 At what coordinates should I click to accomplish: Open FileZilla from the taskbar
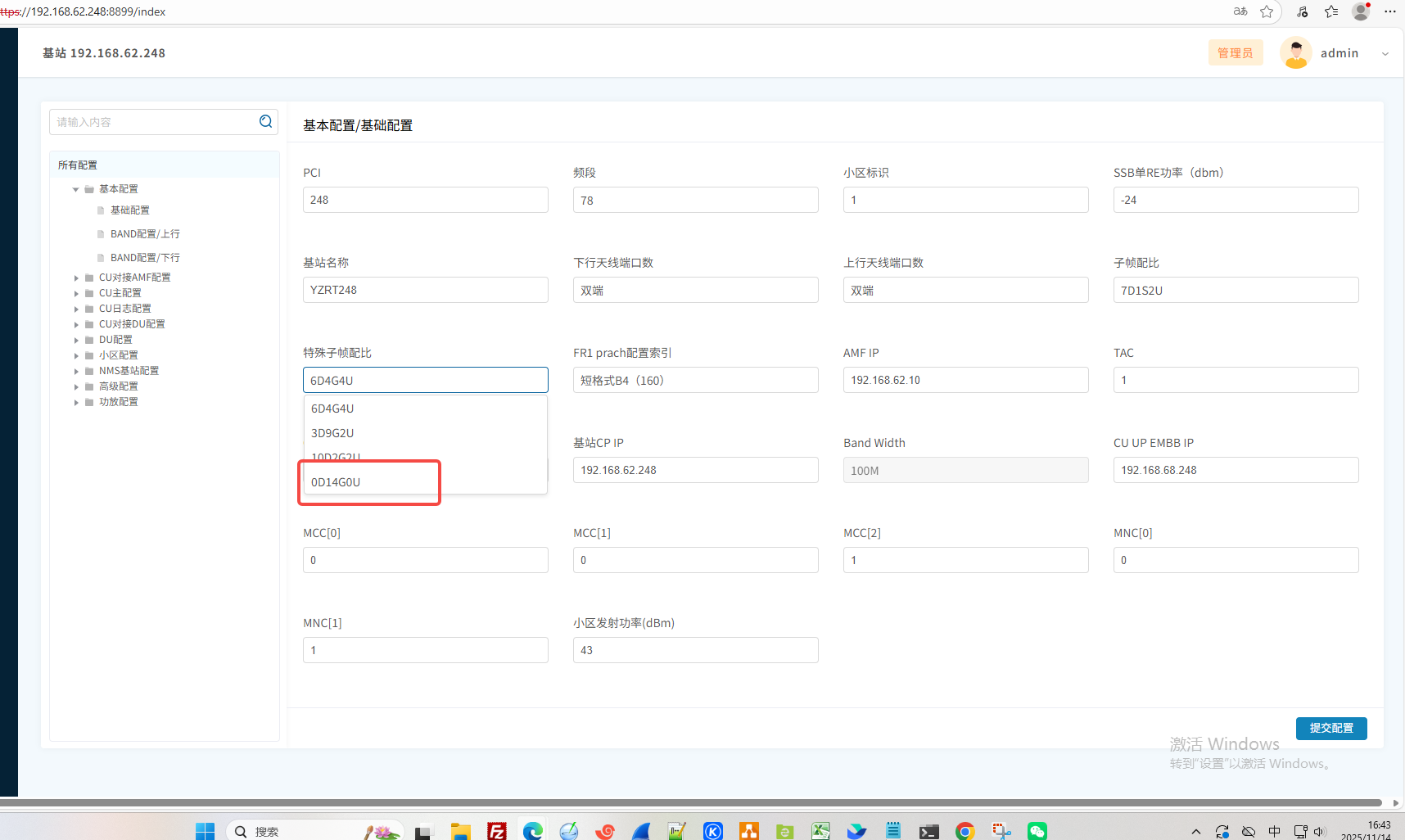pos(497,831)
